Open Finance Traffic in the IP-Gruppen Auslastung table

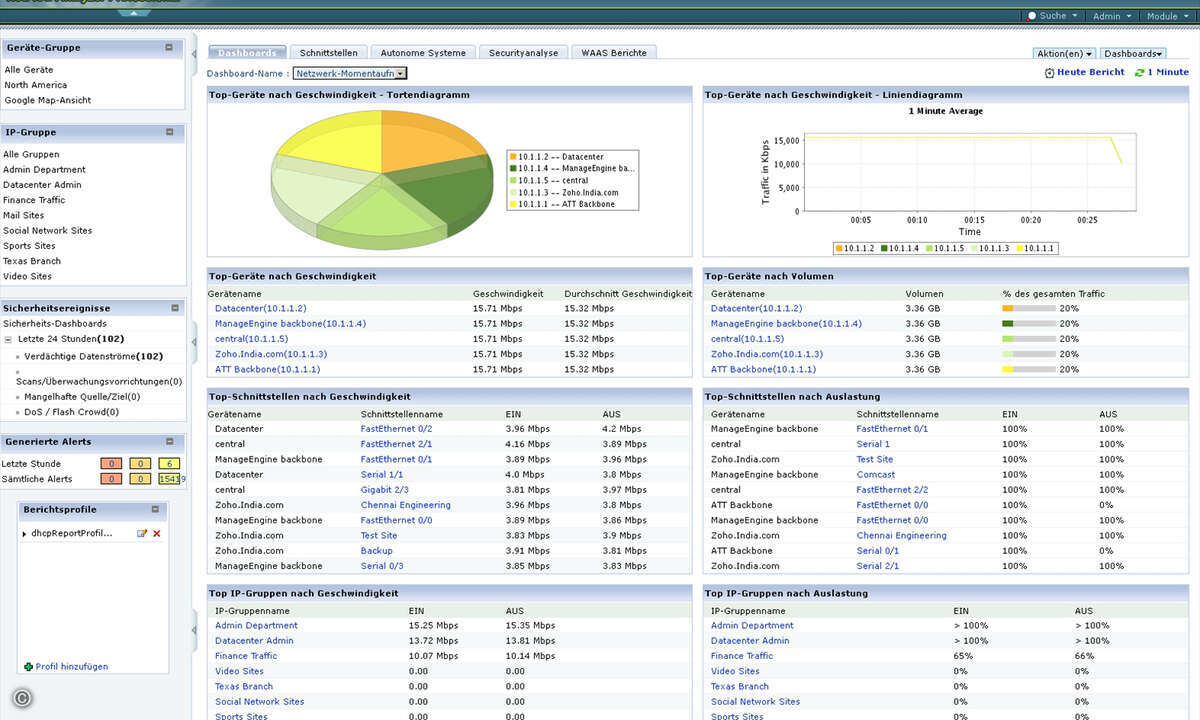click(742, 656)
